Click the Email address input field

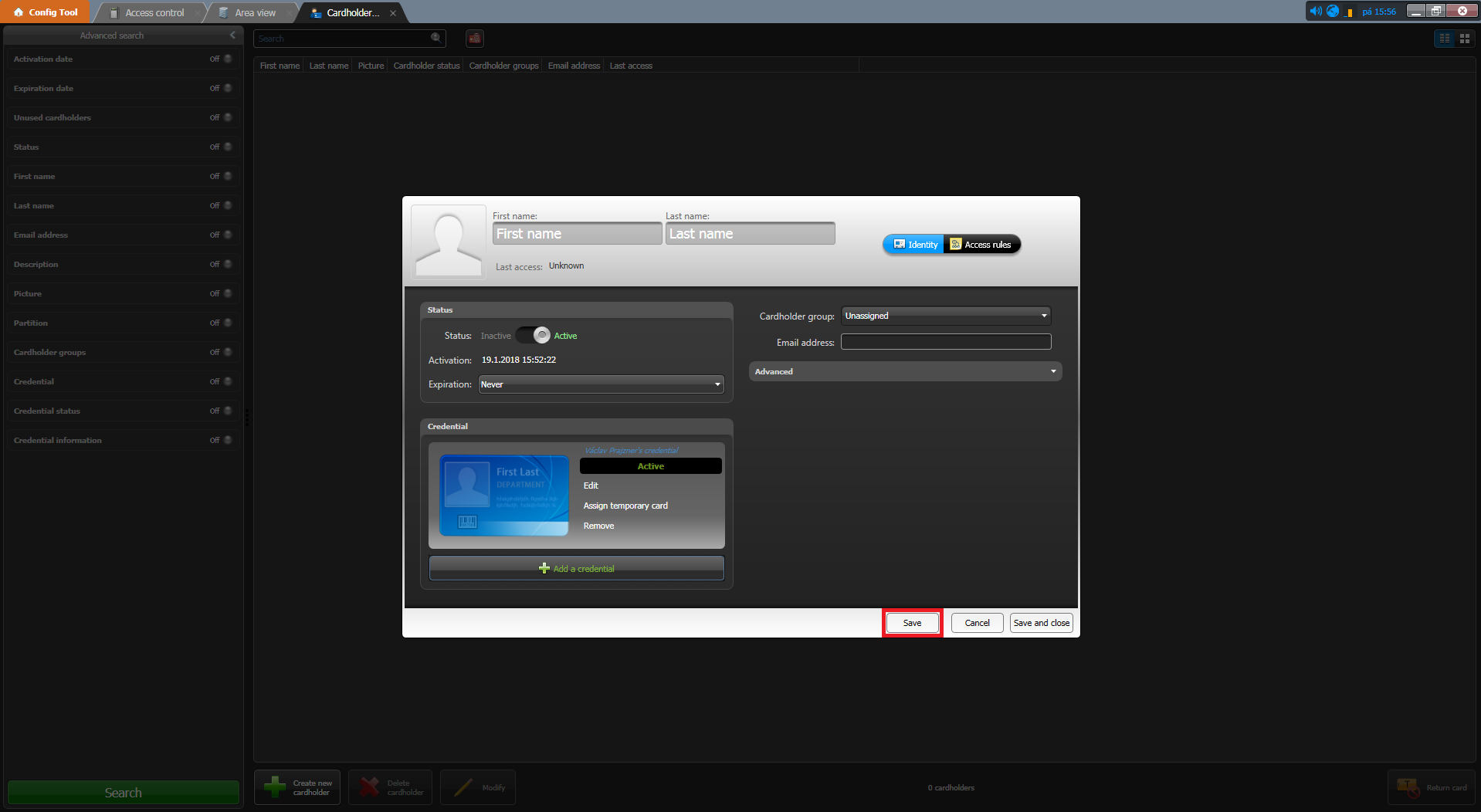(945, 342)
